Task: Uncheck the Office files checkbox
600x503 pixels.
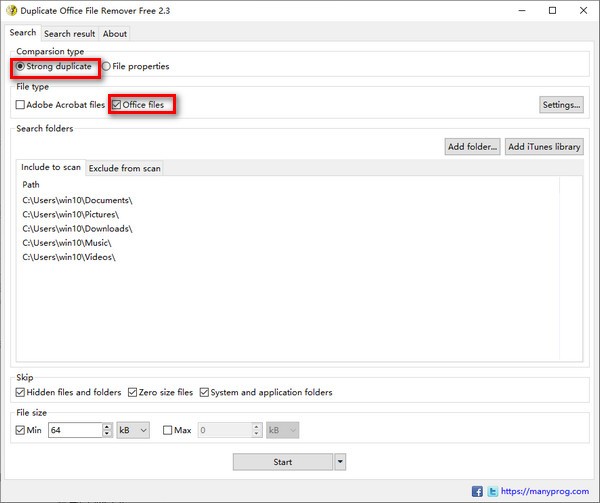Action: click(117, 105)
